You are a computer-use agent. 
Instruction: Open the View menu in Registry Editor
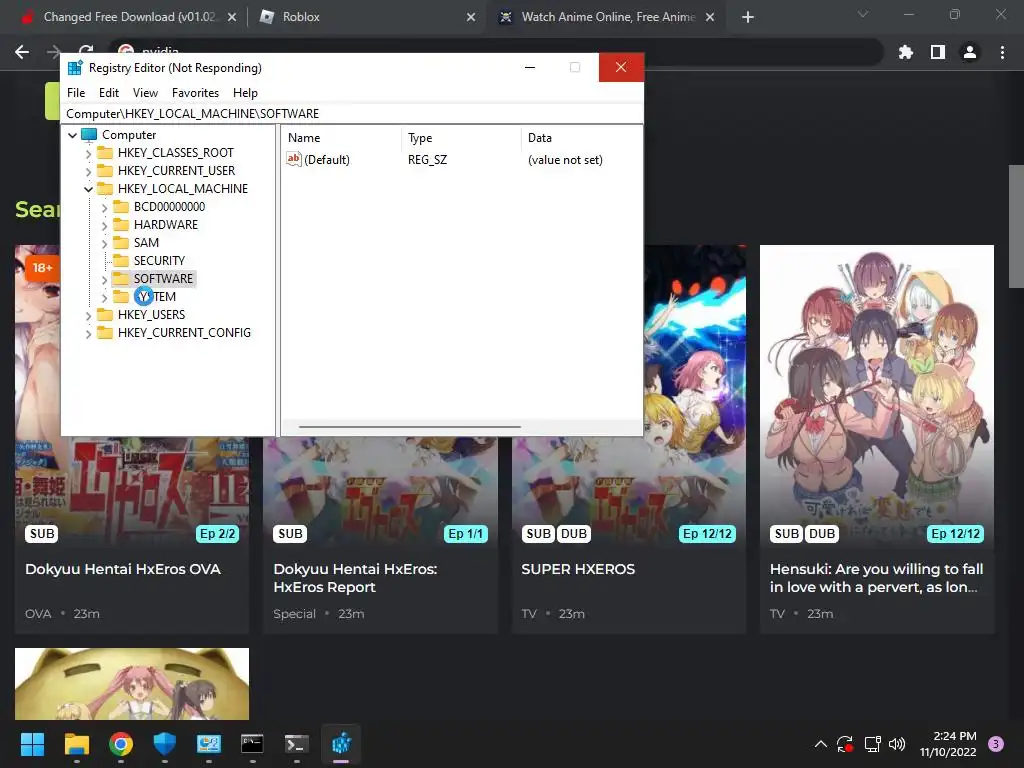145,93
